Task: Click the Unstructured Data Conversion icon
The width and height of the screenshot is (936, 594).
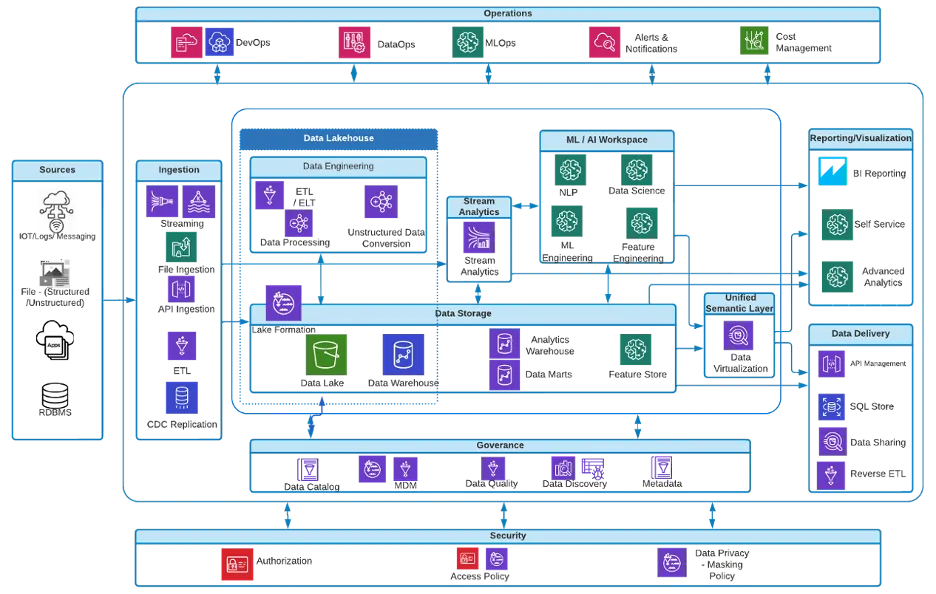Action: pyautogui.click(x=381, y=202)
